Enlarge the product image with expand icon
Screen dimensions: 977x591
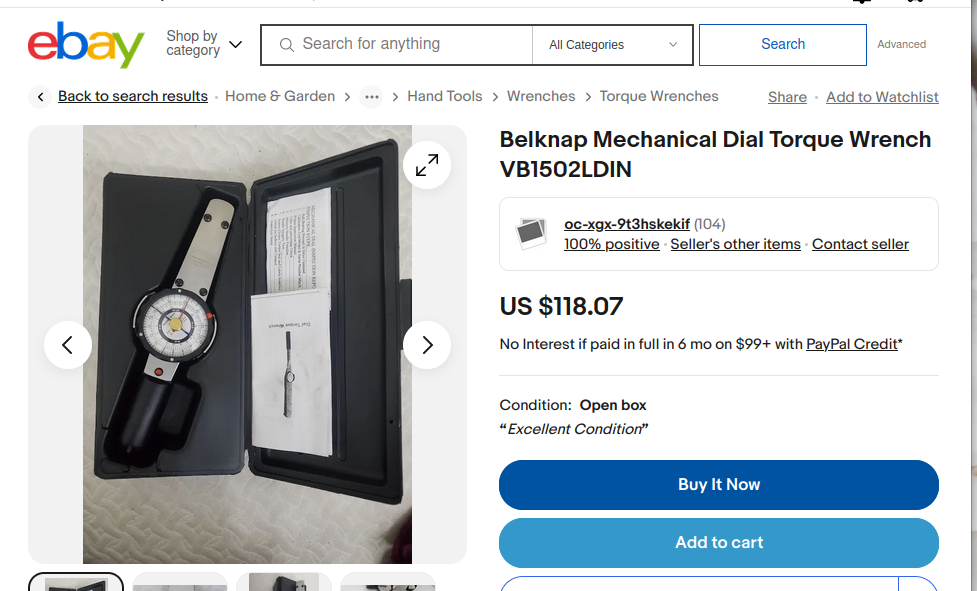[427, 165]
